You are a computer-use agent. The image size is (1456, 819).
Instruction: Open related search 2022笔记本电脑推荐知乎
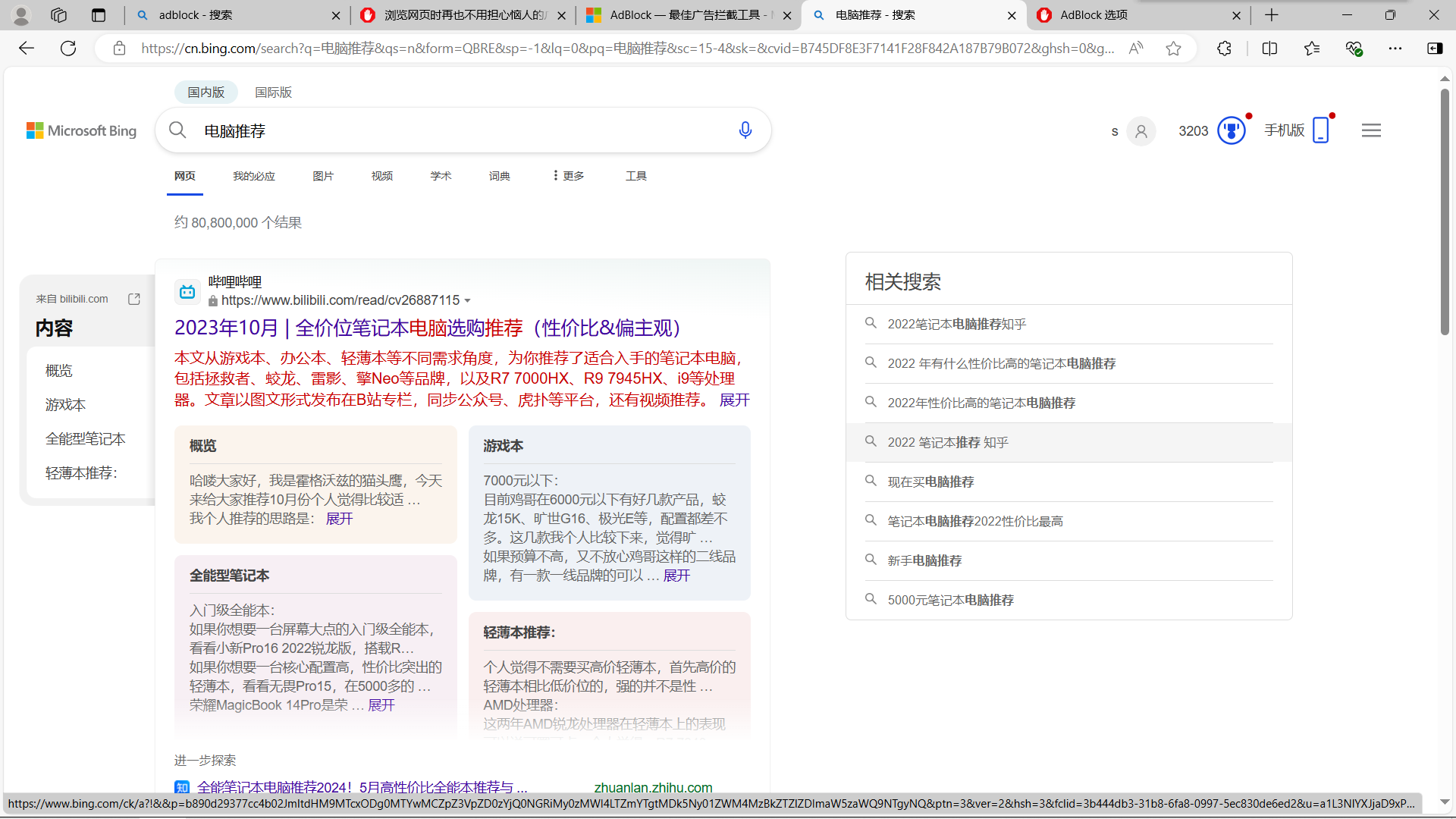pyautogui.click(x=957, y=324)
